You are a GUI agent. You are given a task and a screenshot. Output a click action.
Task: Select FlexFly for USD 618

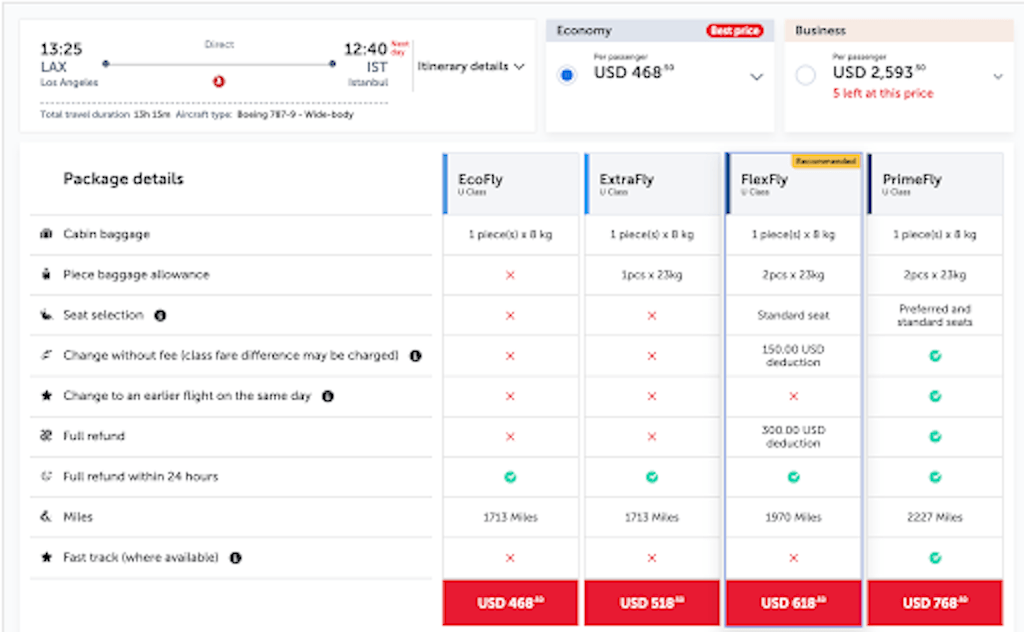pos(794,603)
